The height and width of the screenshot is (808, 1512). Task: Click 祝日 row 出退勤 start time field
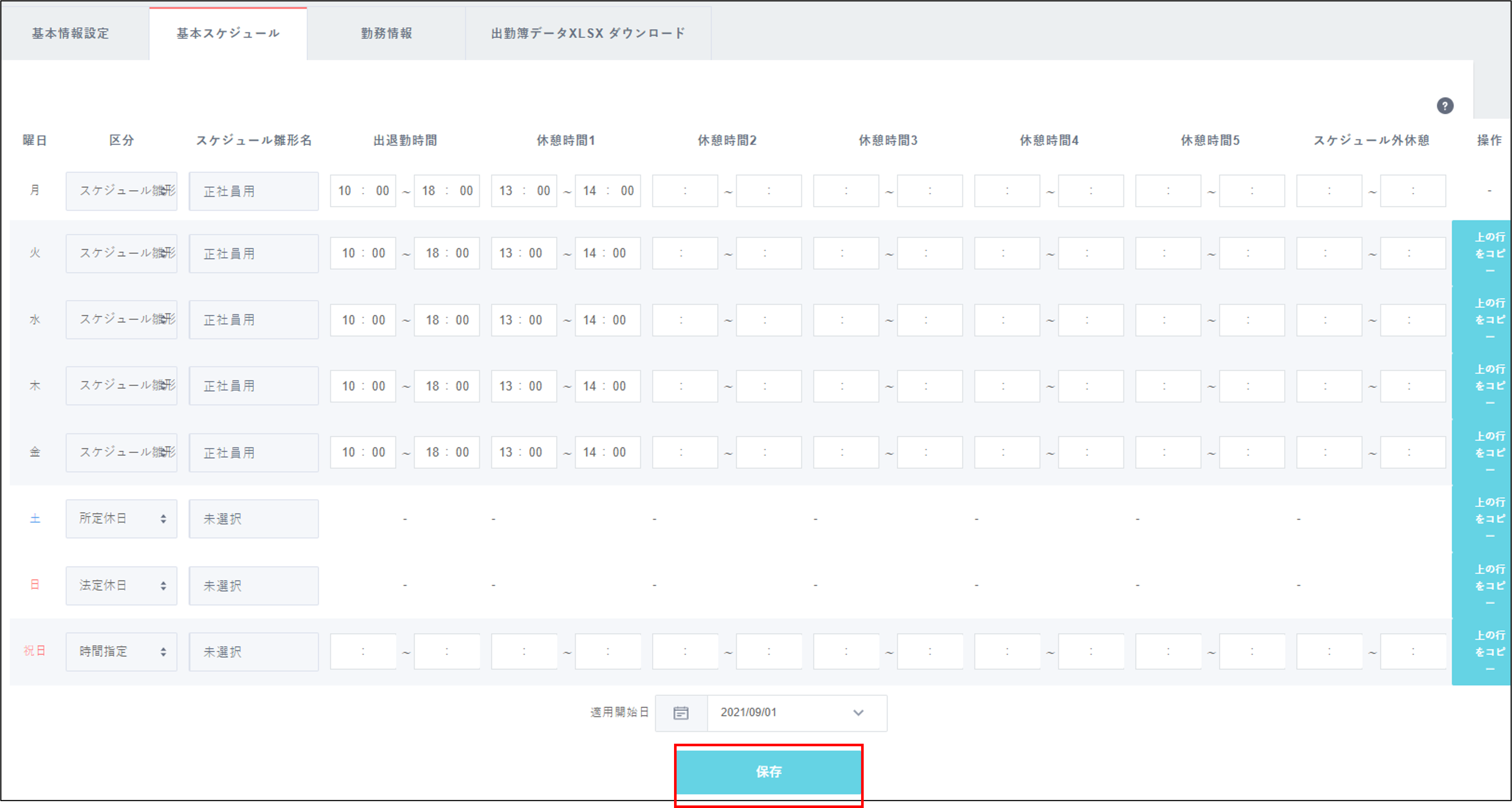[363, 651]
